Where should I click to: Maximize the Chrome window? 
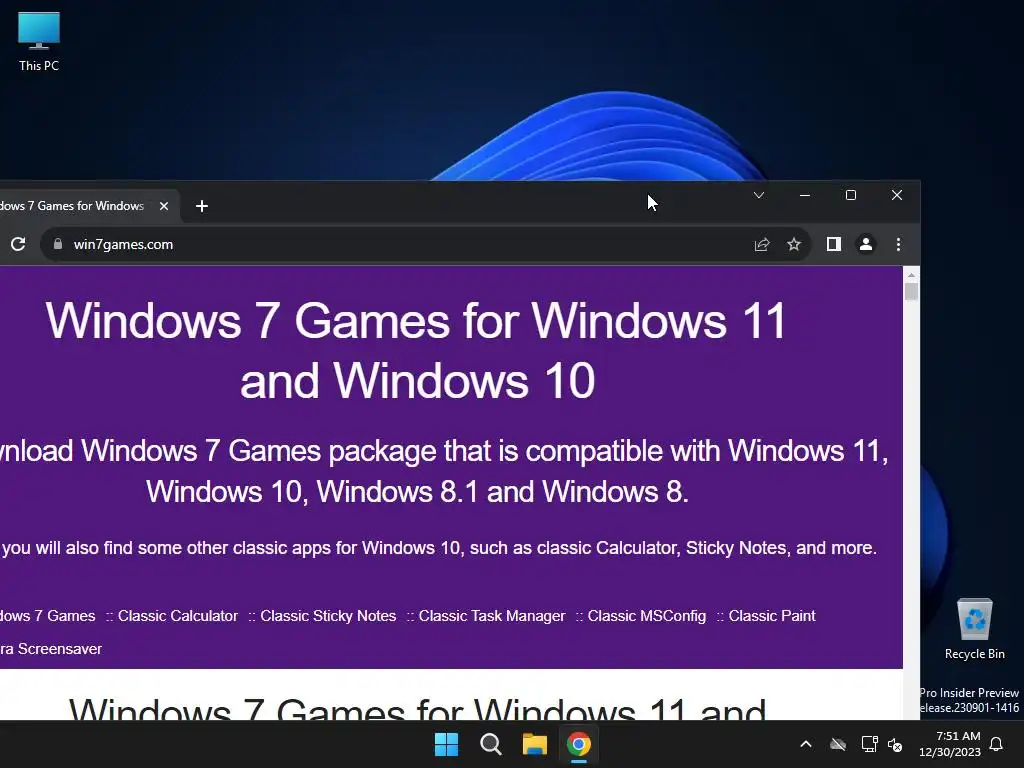tap(851, 195)
